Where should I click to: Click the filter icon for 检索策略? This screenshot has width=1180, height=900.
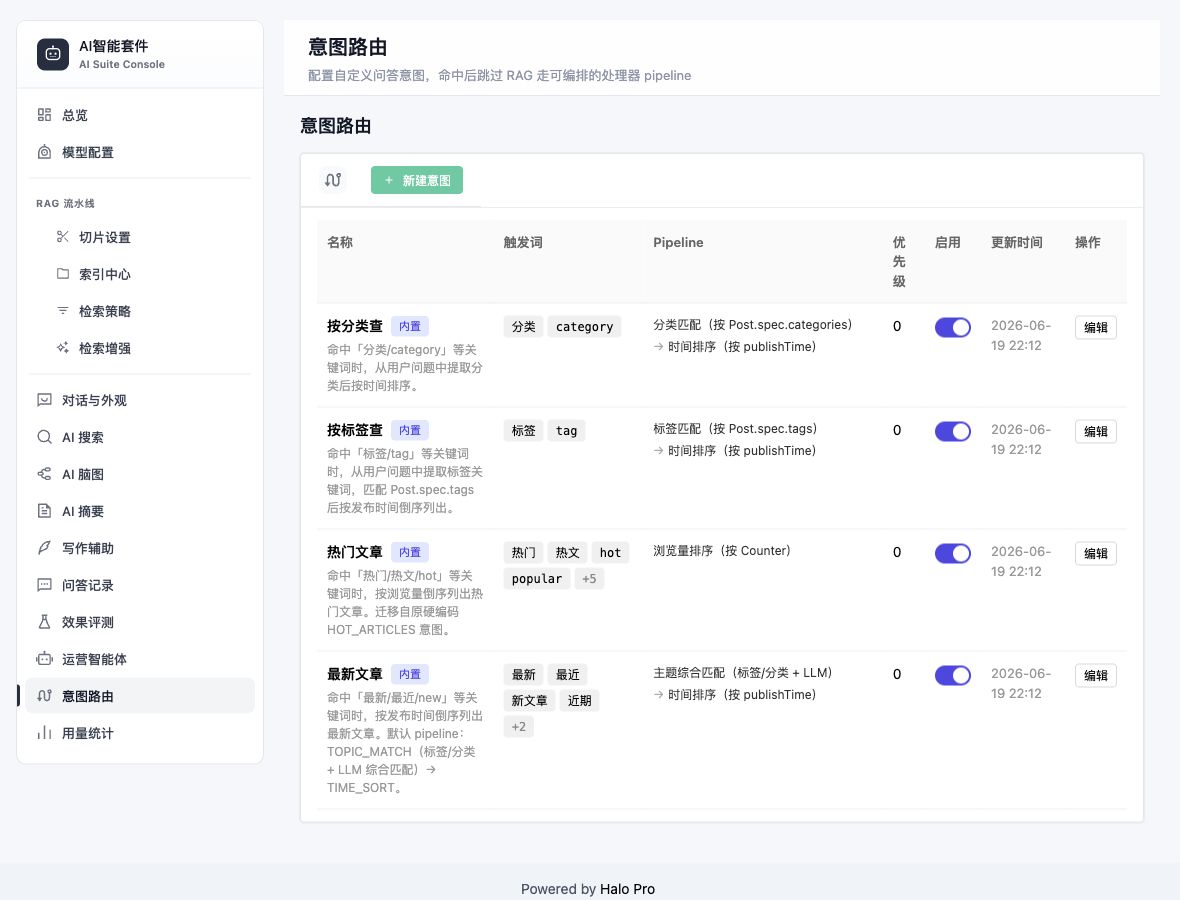click(62, 311)
